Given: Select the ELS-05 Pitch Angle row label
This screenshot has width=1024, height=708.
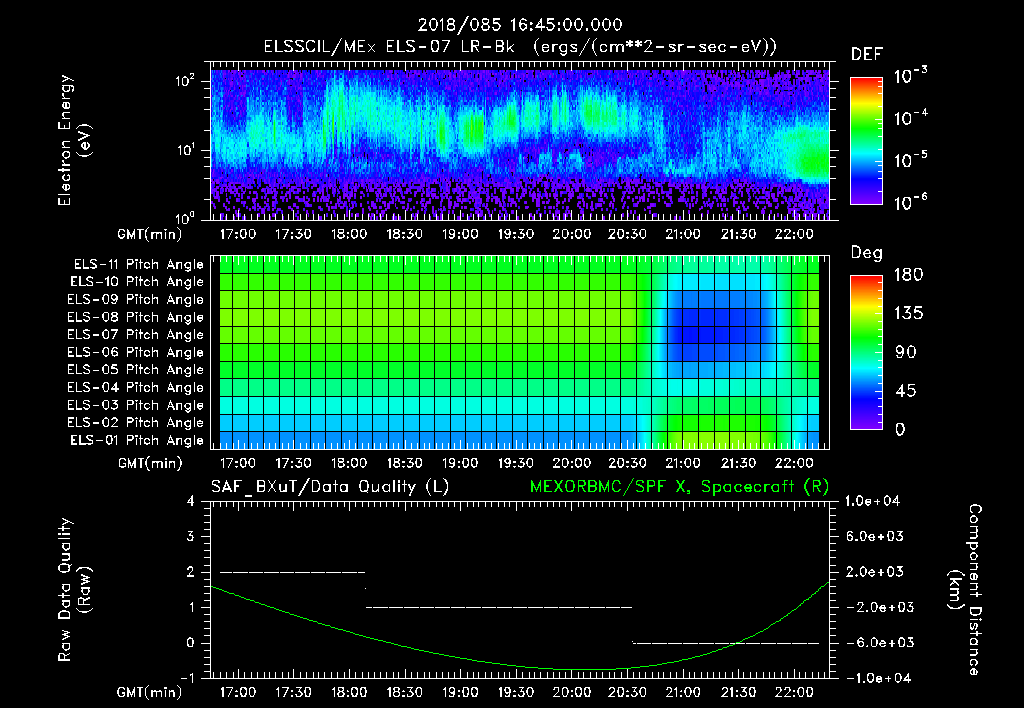Looking at the screenshot, I should [x=136, y=370].
